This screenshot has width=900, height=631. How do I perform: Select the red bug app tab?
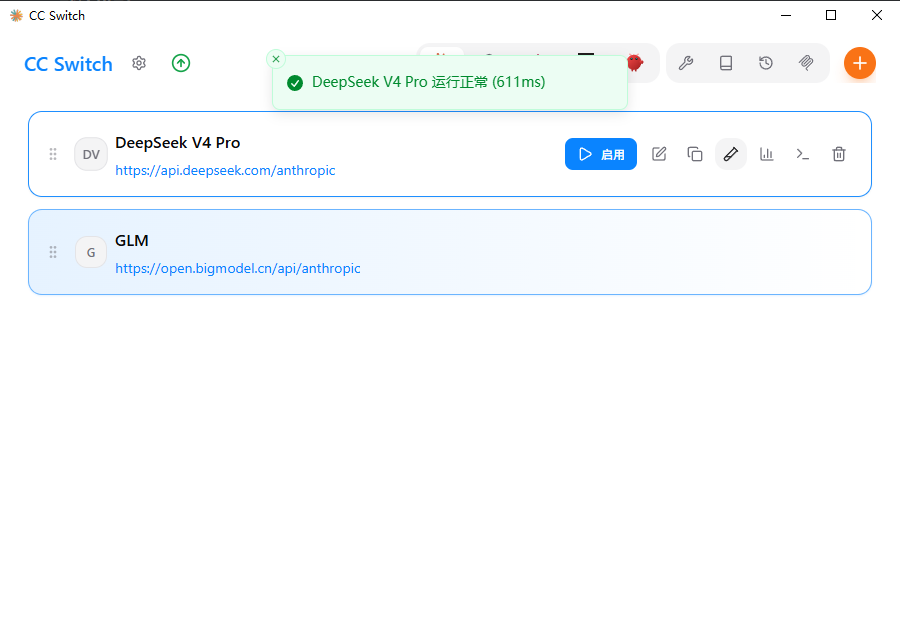click(635, 62)
